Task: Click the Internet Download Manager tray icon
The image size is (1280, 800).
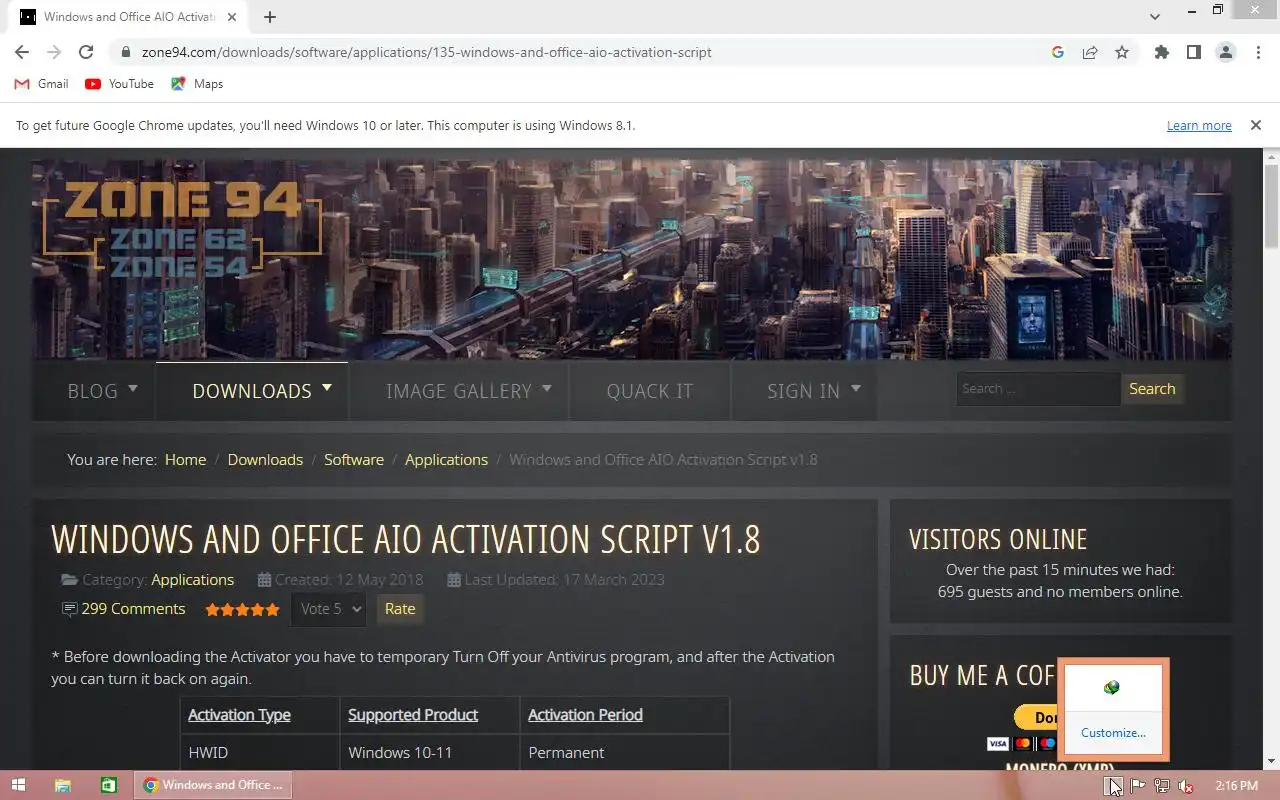Action: coord(1111,687)
